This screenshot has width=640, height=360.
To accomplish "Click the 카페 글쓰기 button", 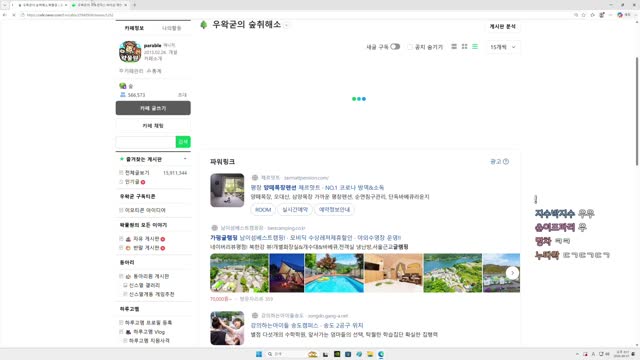I will point(153,108).
